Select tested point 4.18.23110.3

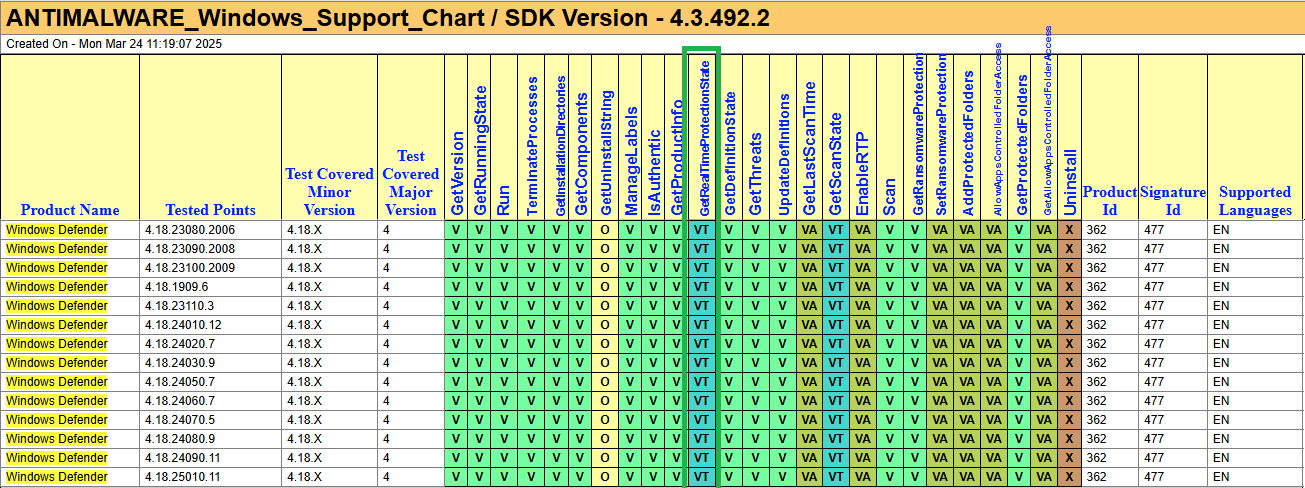pyautogui.click(x=179, y=306)
